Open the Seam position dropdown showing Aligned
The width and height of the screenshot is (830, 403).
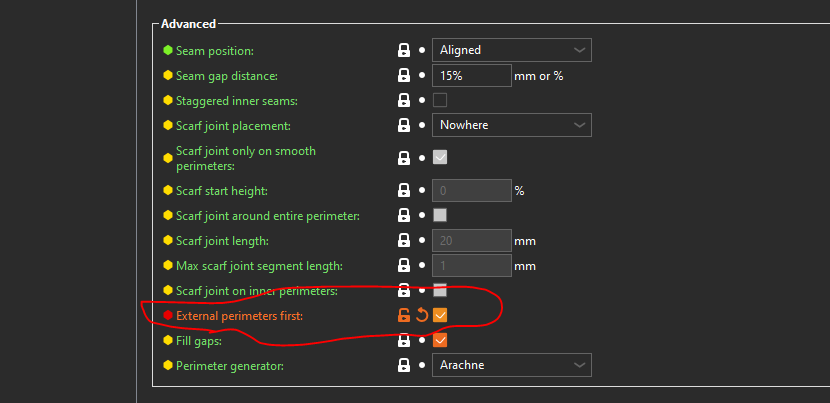pos(512,50)
